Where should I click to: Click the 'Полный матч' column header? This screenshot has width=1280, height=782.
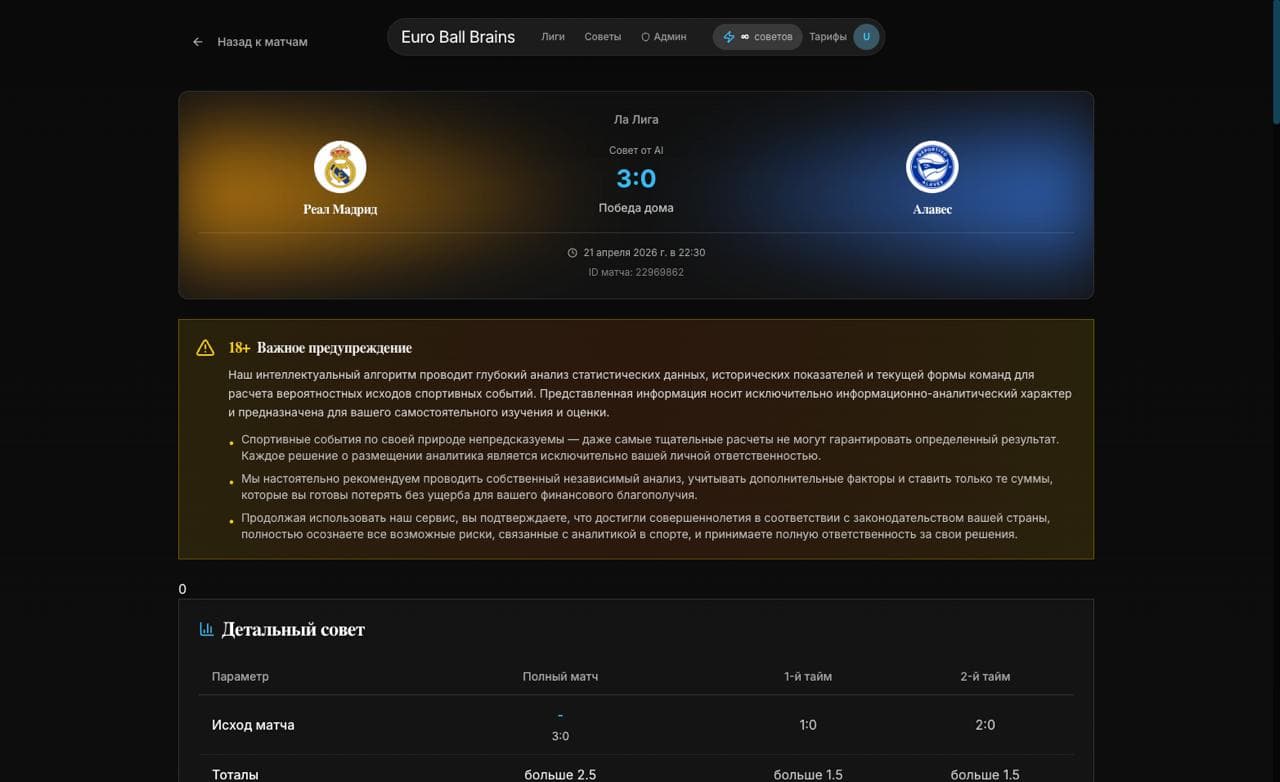click(560, 676)
